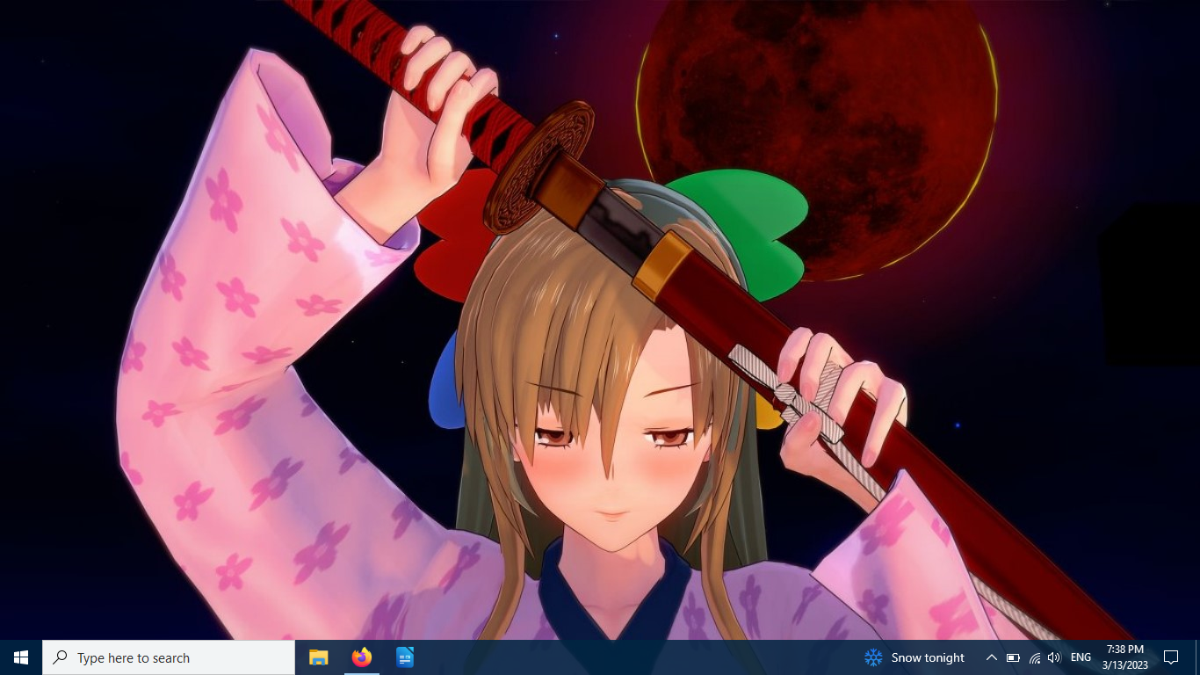Open the calendar flyout from 7:38 PM clock

tap(1125, 649)
